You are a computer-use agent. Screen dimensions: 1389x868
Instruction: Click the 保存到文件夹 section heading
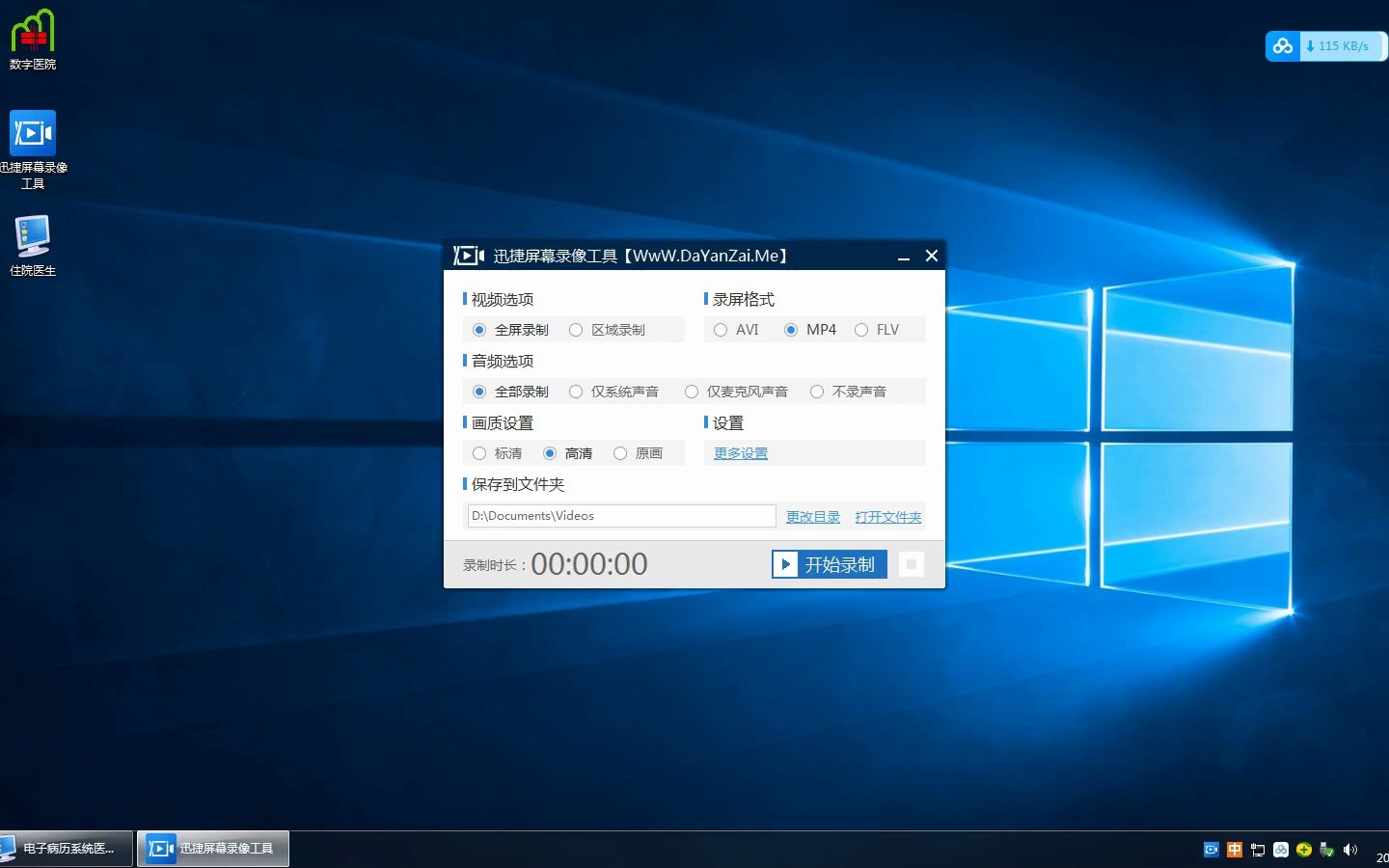click(x=518, y=484)
